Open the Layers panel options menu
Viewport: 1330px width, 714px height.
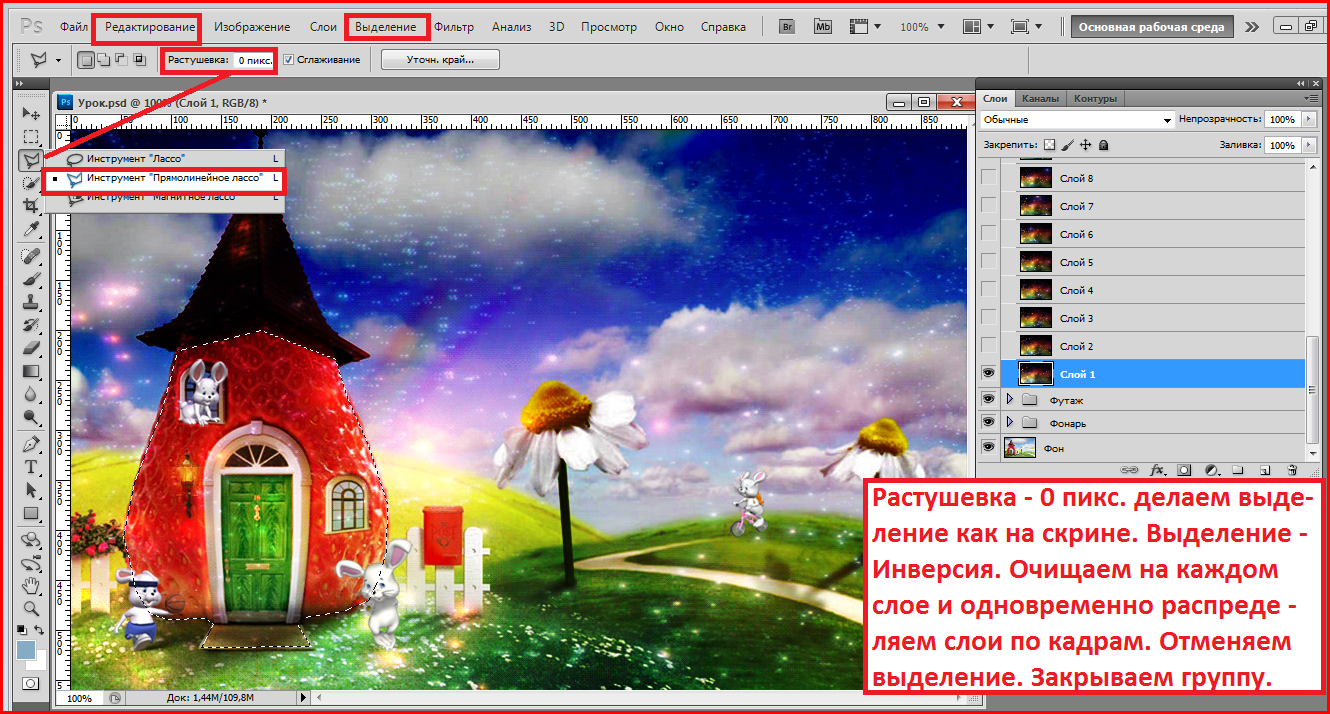(1313, 98)
